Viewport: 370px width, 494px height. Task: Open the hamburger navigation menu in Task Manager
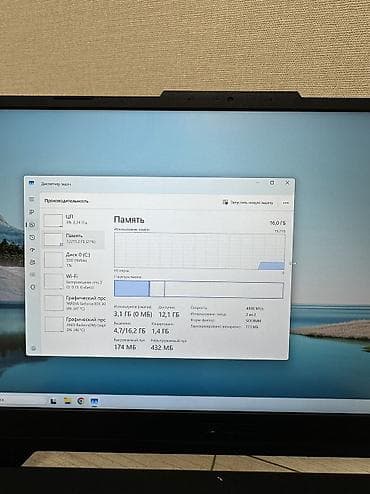32,199
